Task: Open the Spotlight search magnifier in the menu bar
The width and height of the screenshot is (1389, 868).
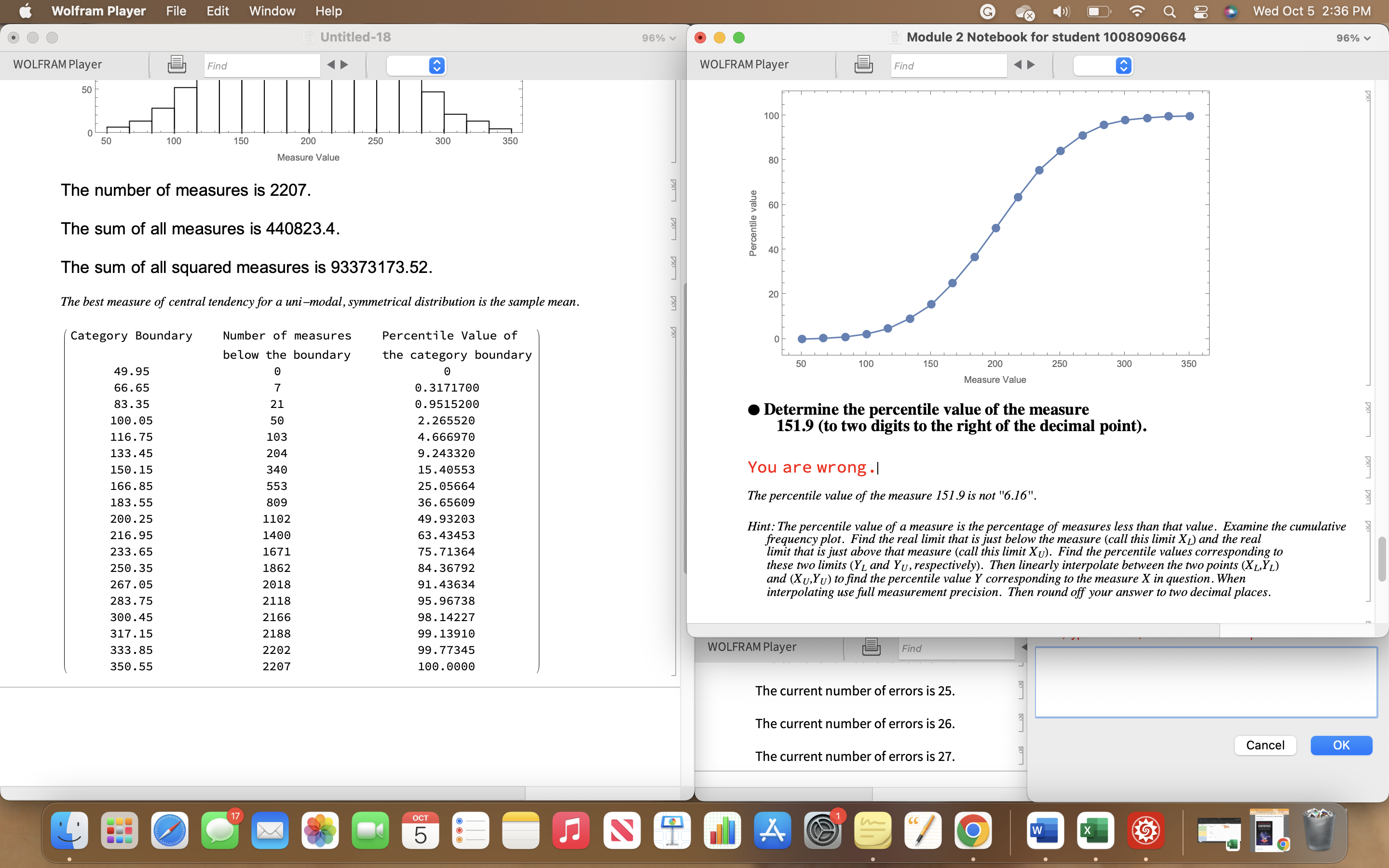Action: click(1169, 12)
